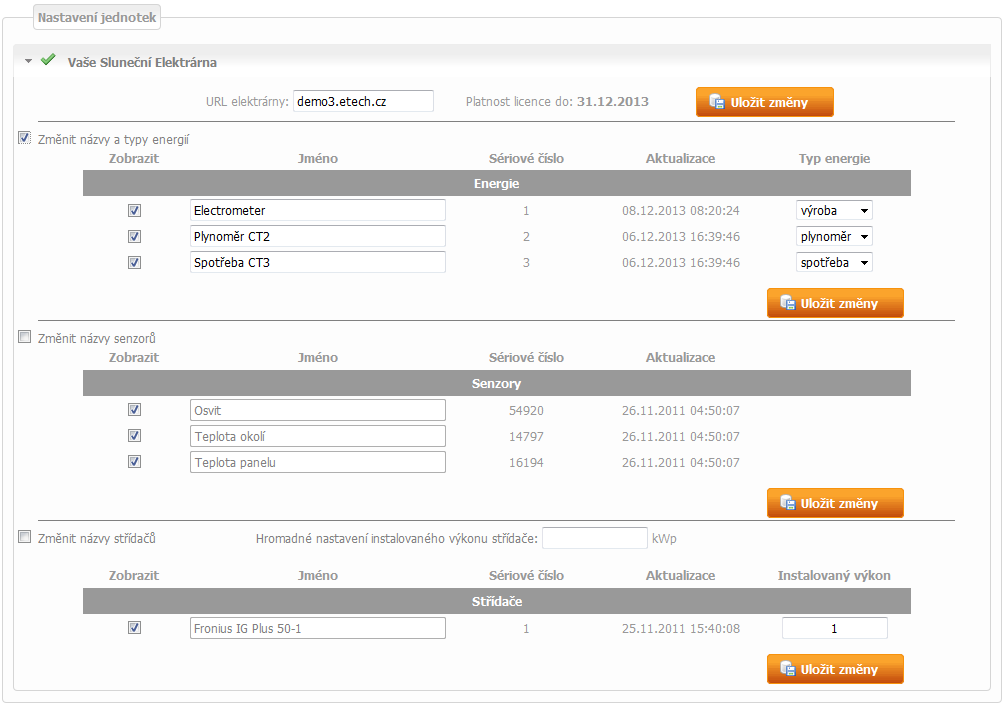This screenshot has height=705, width=1005.
Task: Click installed power field for Fronius inverter
Action: (x=834, y=628)
